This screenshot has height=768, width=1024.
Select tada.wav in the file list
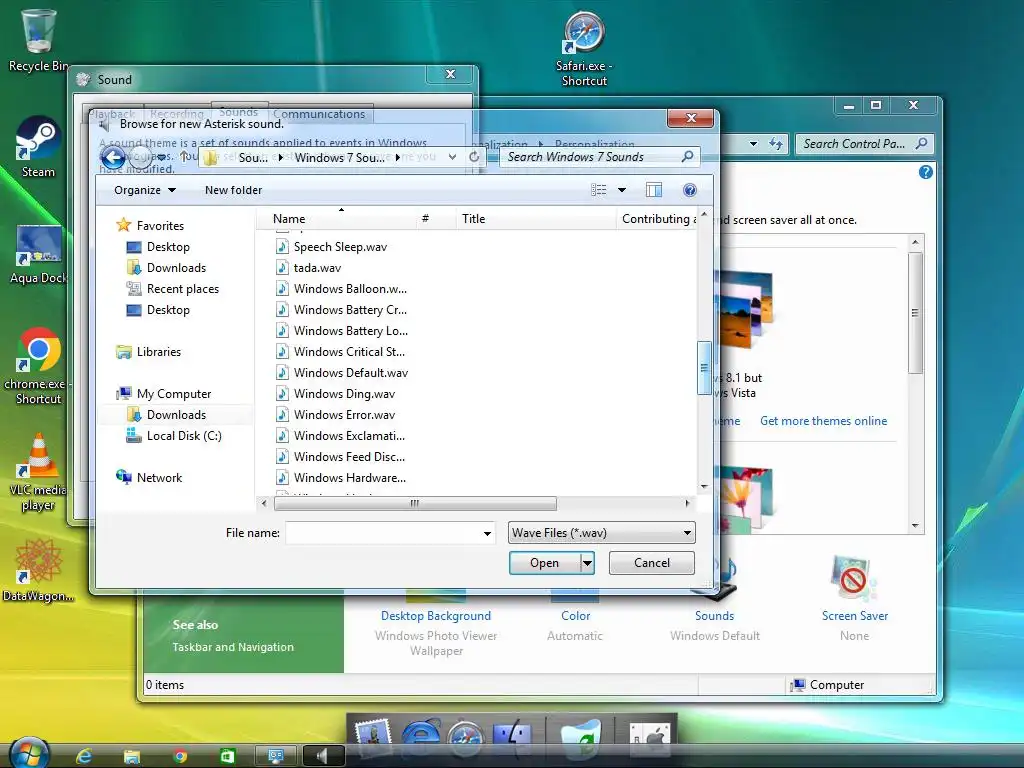click(x=317, y=268)
